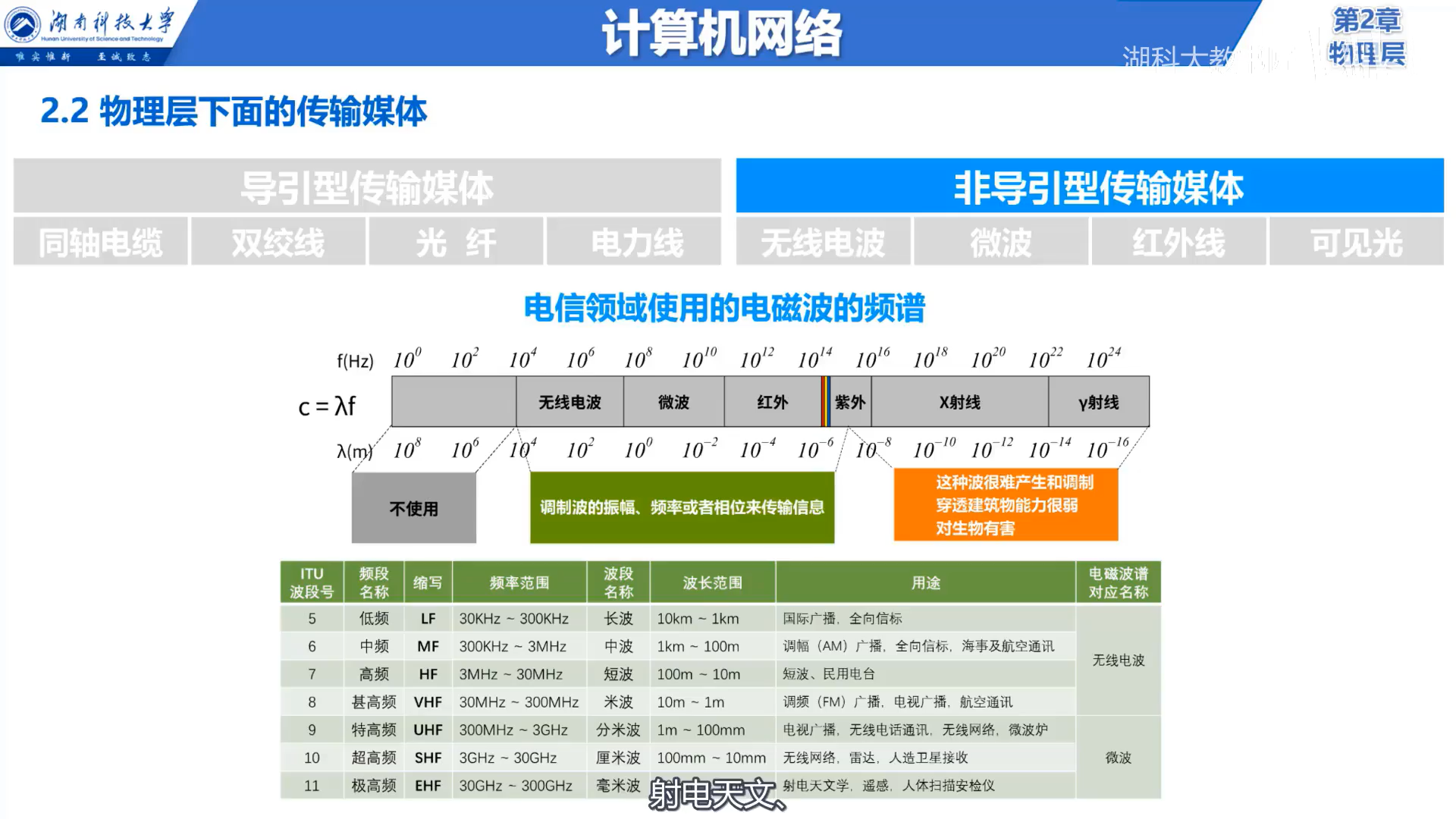Click the 无线电波 spectrum segment
The height and width of the screenshot is (819, 1456).
570,402
